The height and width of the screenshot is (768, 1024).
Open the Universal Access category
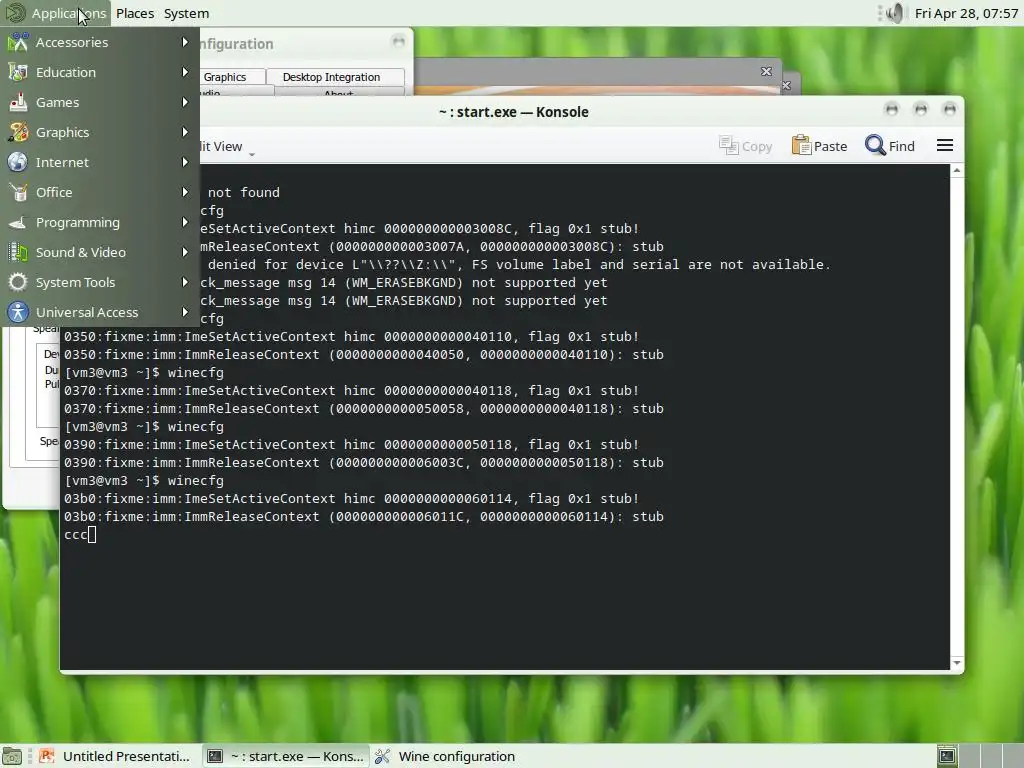[100, 313]
